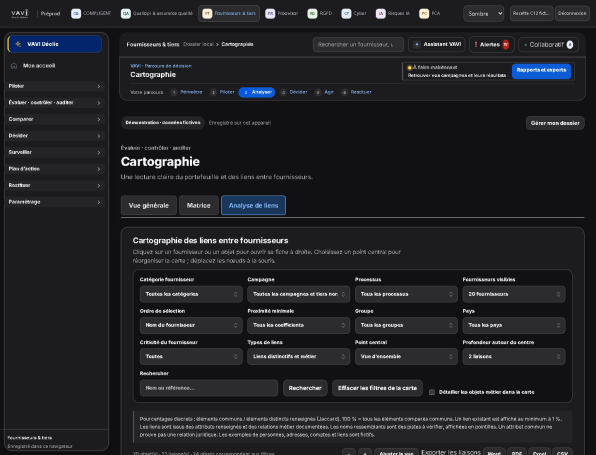Open the Groupe dropdown

point(406,325)
